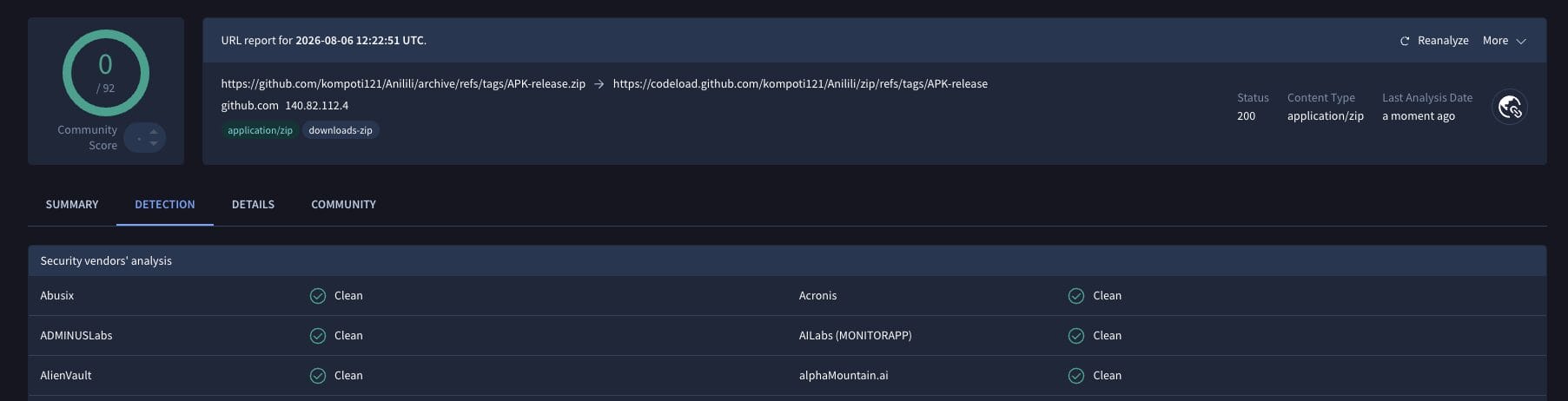The height and width of the screenshot is (401, 1568).
Task: Click the alphaMountain.ai clean checkmark icon
Action: tap(1076, 376)
